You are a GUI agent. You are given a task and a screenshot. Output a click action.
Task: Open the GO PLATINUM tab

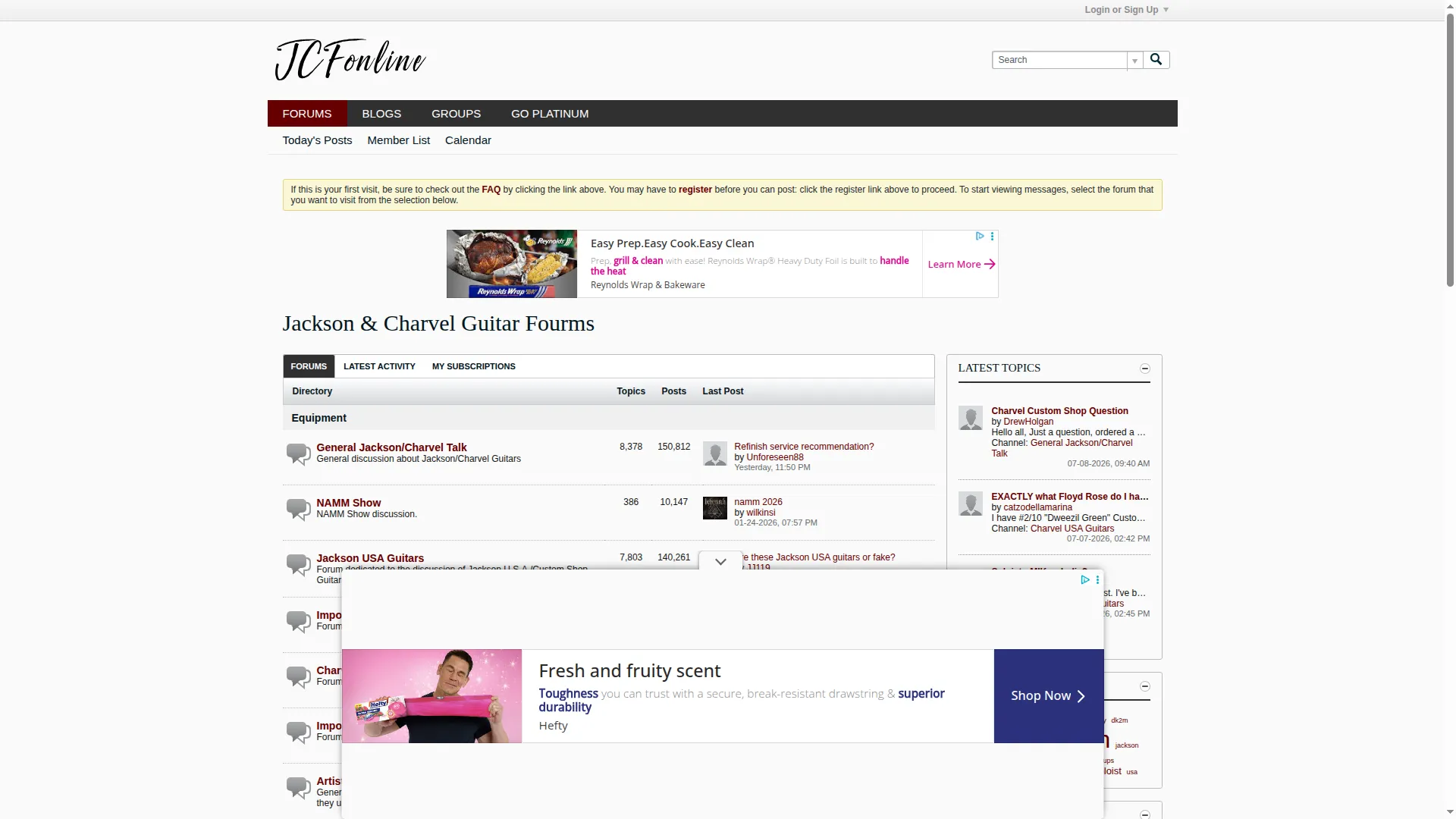(550, 114)
